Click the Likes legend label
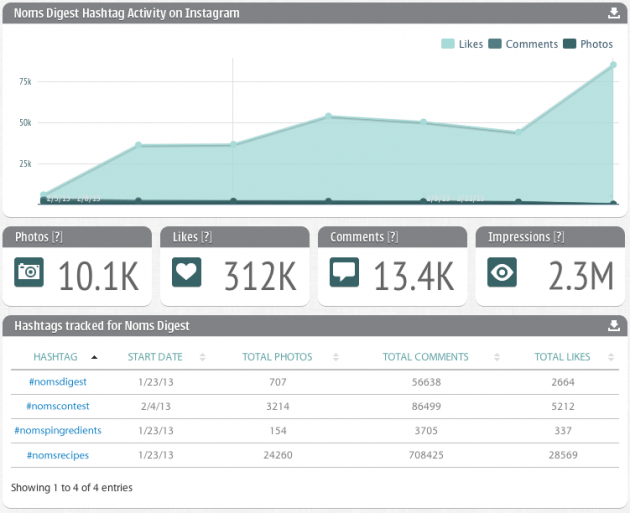Viewport: 630px width, 513px height. pyautogui.click(x=471, y=44)
